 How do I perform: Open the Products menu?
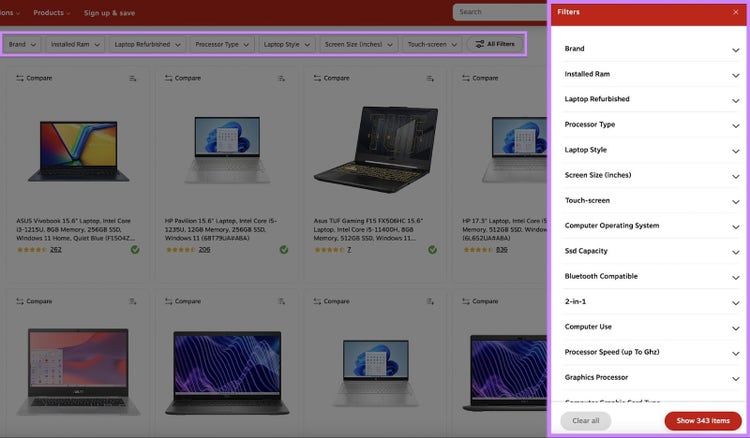tap(52, 13)
